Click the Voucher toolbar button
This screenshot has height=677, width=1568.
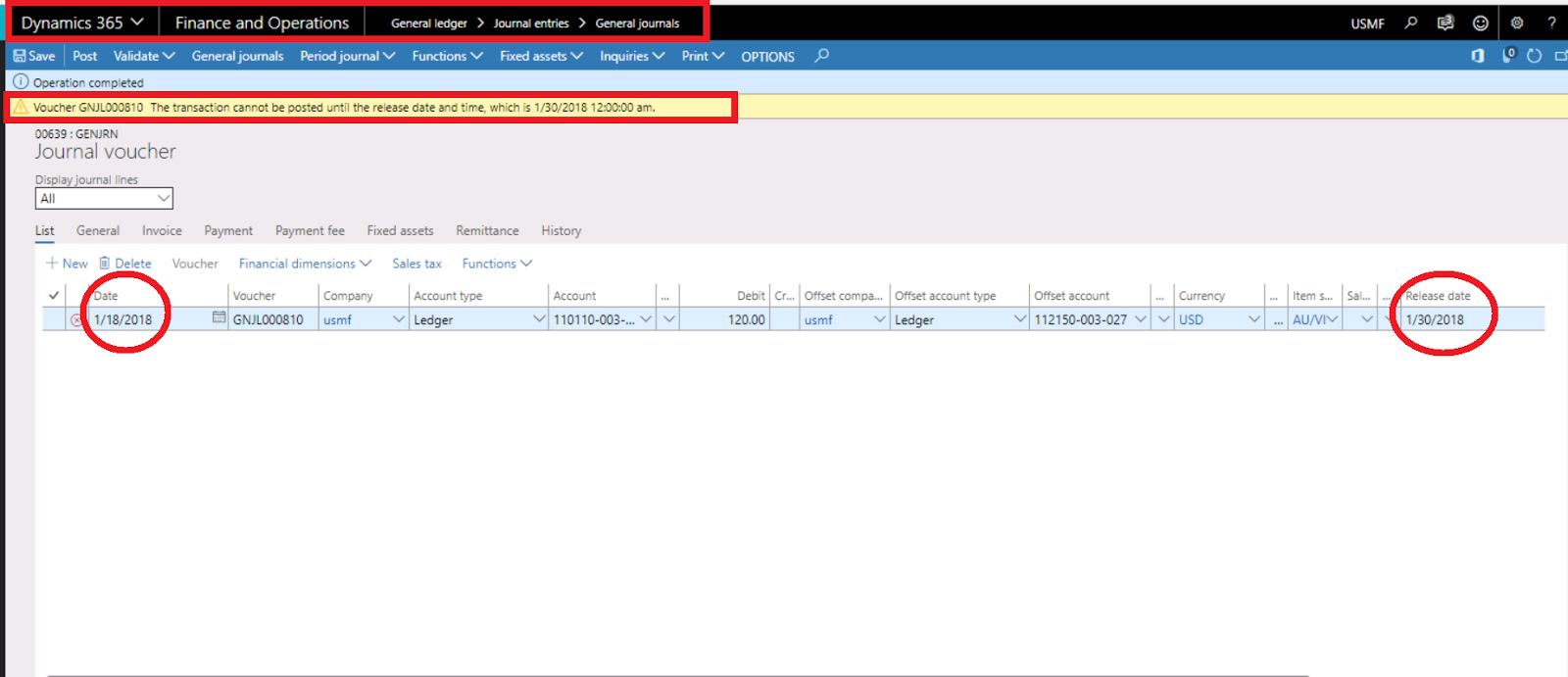tap(195, 263)
